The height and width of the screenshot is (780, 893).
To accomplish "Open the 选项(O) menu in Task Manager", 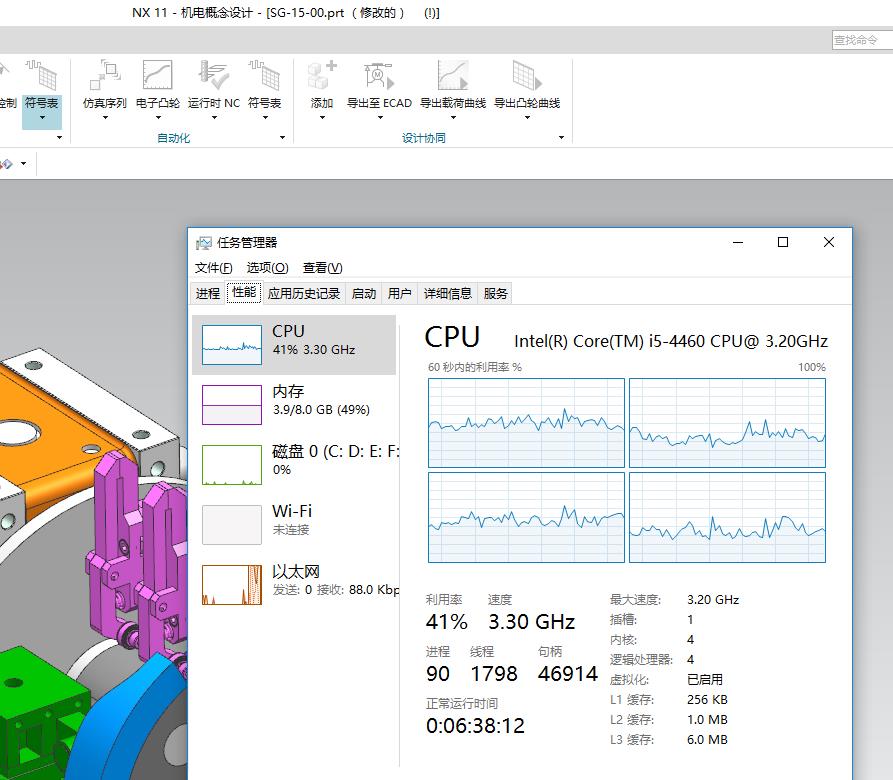I will 267,268.
